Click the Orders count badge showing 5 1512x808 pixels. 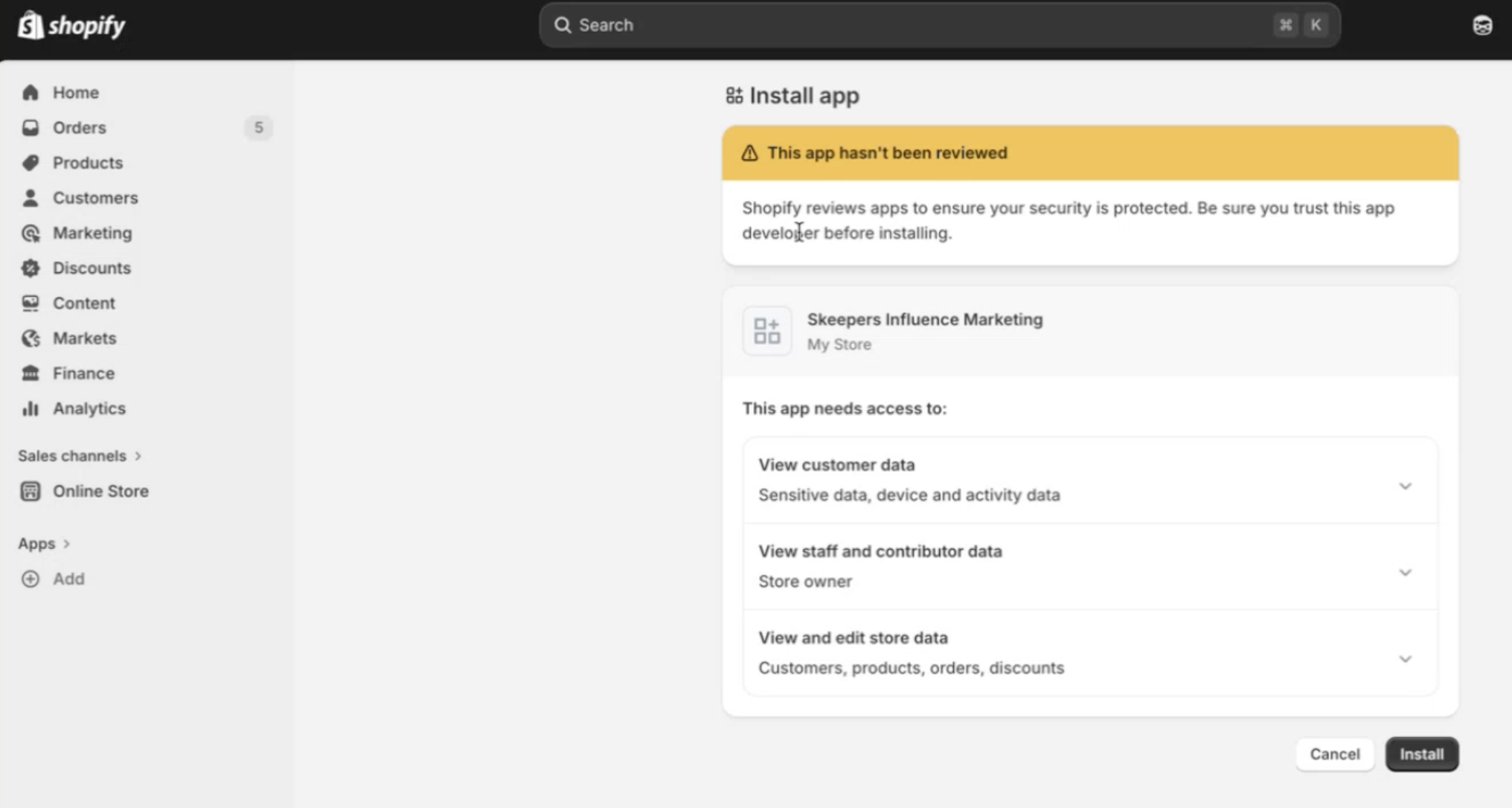click(258, 127)
